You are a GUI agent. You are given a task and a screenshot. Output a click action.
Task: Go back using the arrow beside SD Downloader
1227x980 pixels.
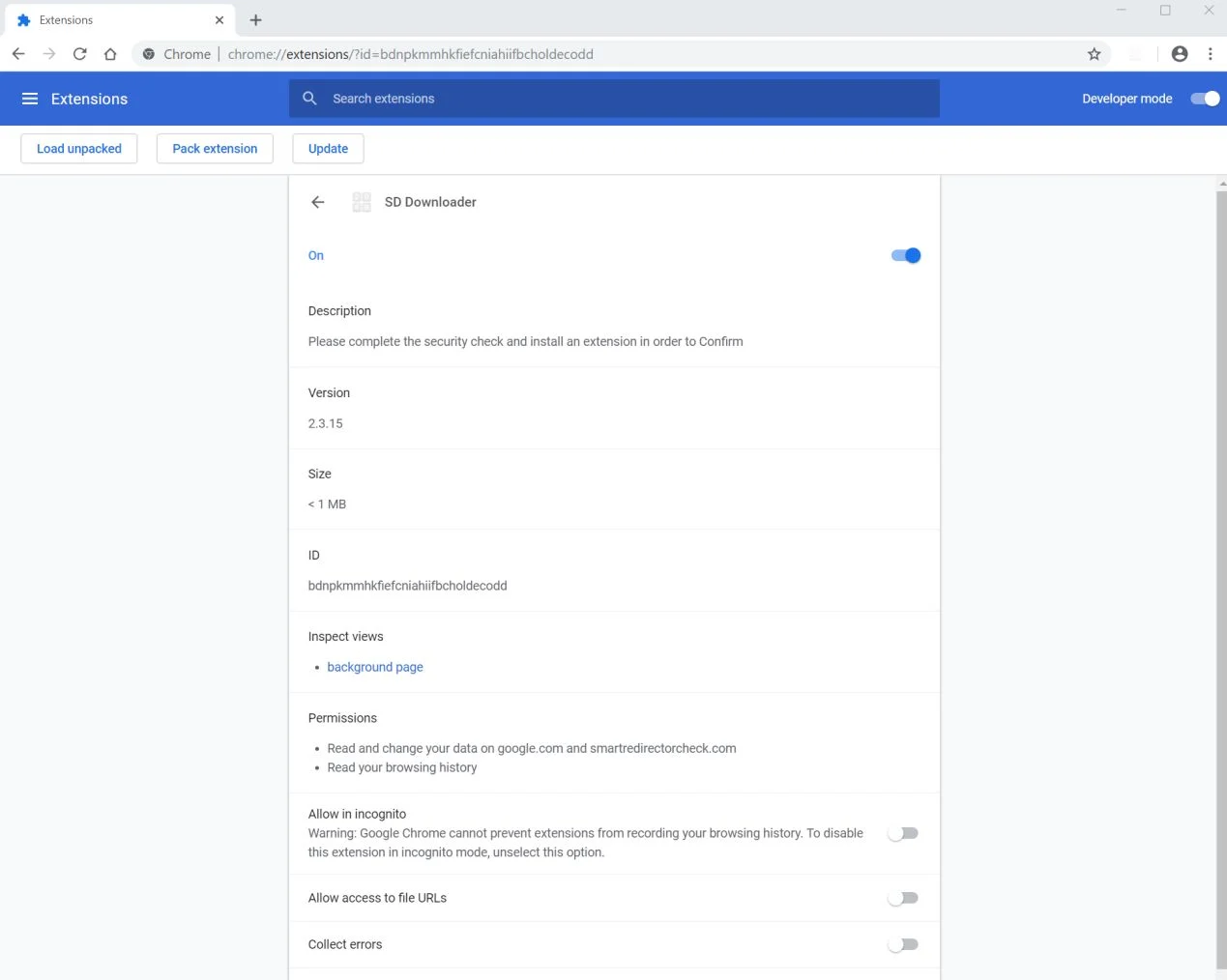318,202
